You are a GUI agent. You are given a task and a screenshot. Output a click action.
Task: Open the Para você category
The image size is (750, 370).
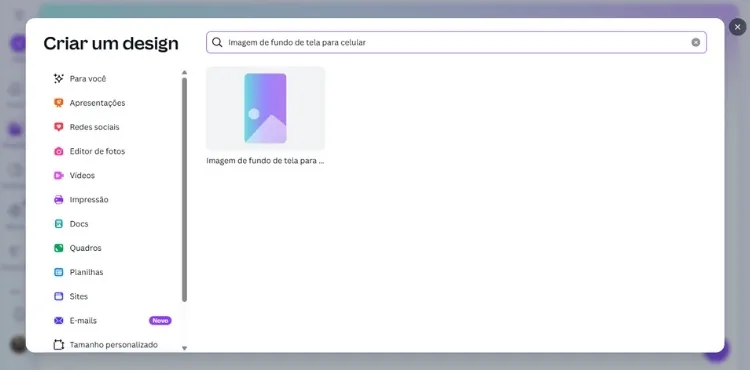click(88, 78)
